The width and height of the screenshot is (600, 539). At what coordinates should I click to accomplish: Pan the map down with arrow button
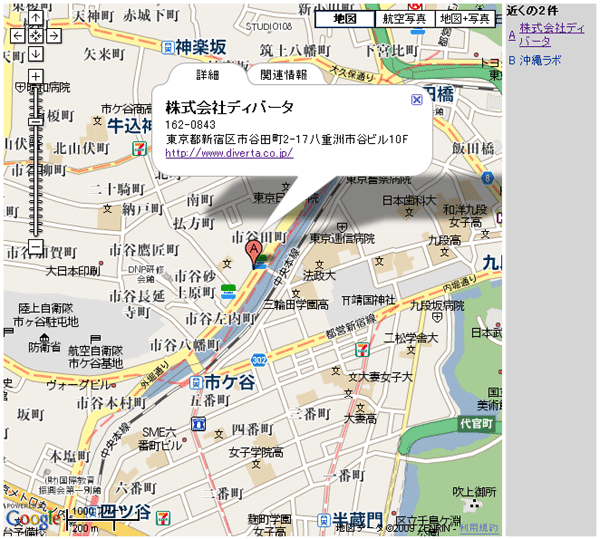(x=36, y=54)
